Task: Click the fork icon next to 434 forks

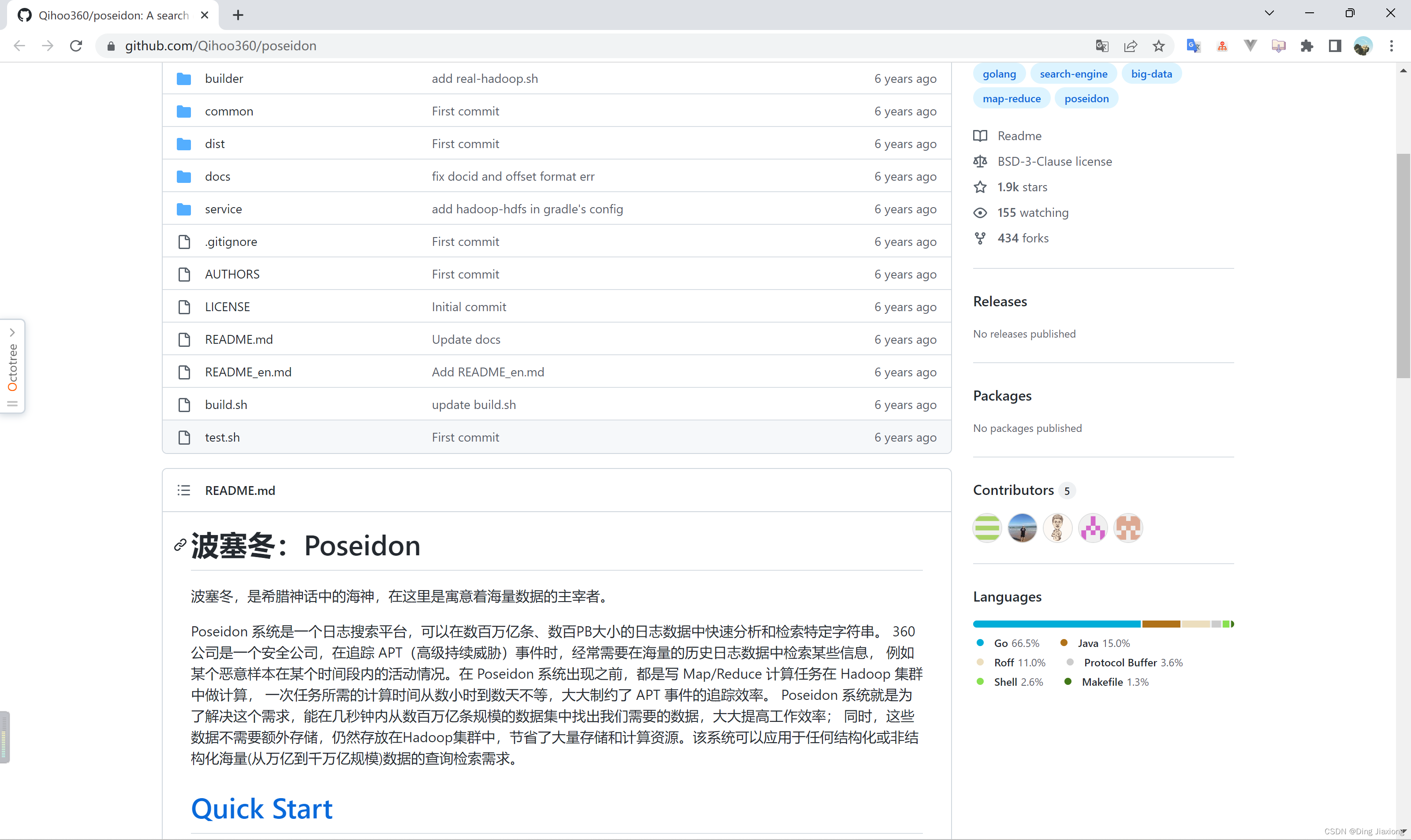Action: coord(980,238)
